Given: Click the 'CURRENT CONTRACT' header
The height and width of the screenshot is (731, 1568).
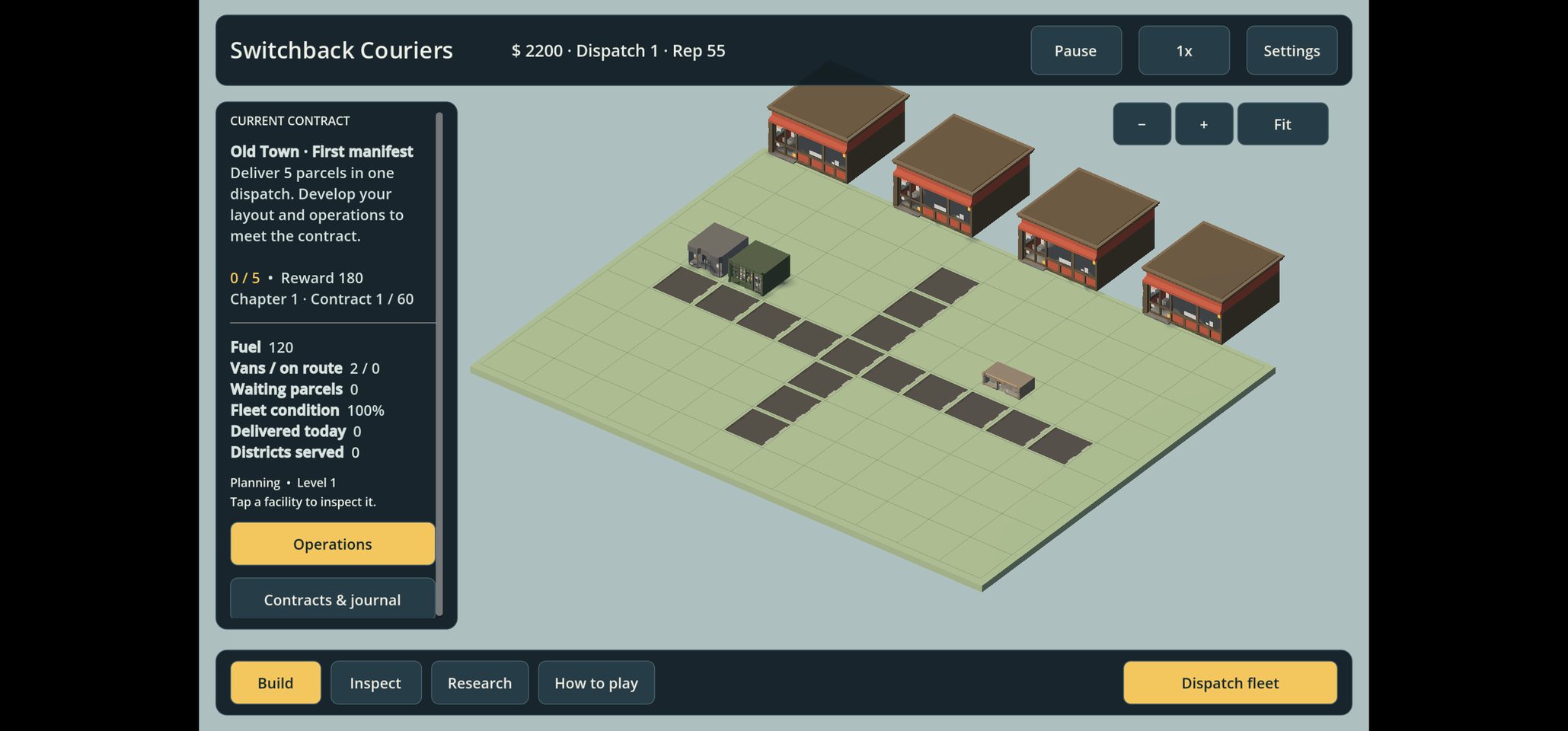Looking at the screenshot, I should click(x=290, y=121).
